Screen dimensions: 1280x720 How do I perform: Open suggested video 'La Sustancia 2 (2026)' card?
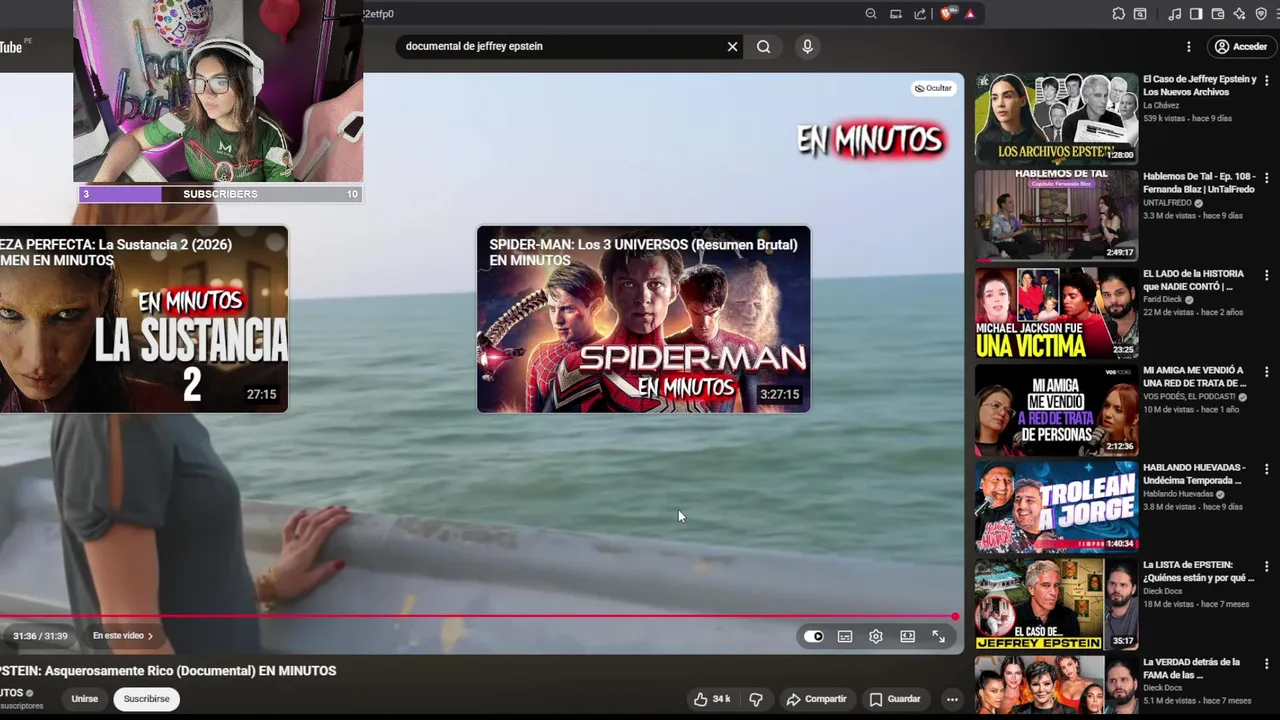pyautogui.click(x=144, y=319)
